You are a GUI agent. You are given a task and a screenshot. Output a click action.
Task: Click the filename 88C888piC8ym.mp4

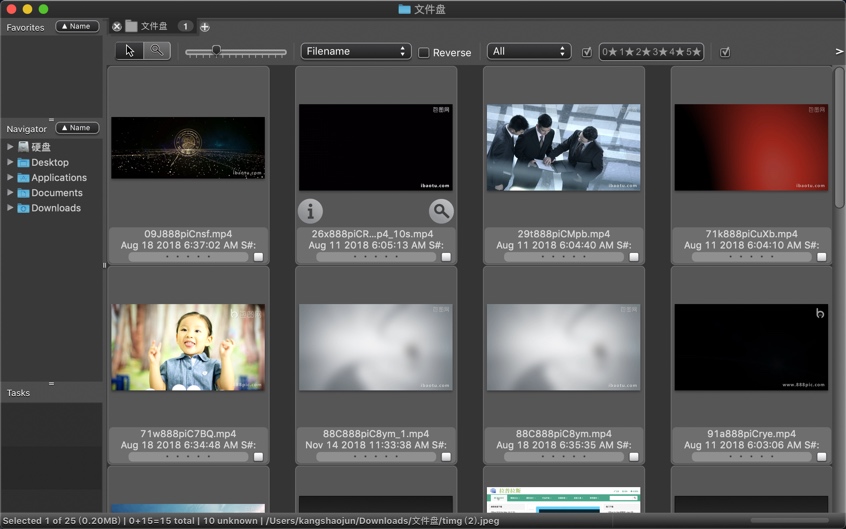coord(563,433)
